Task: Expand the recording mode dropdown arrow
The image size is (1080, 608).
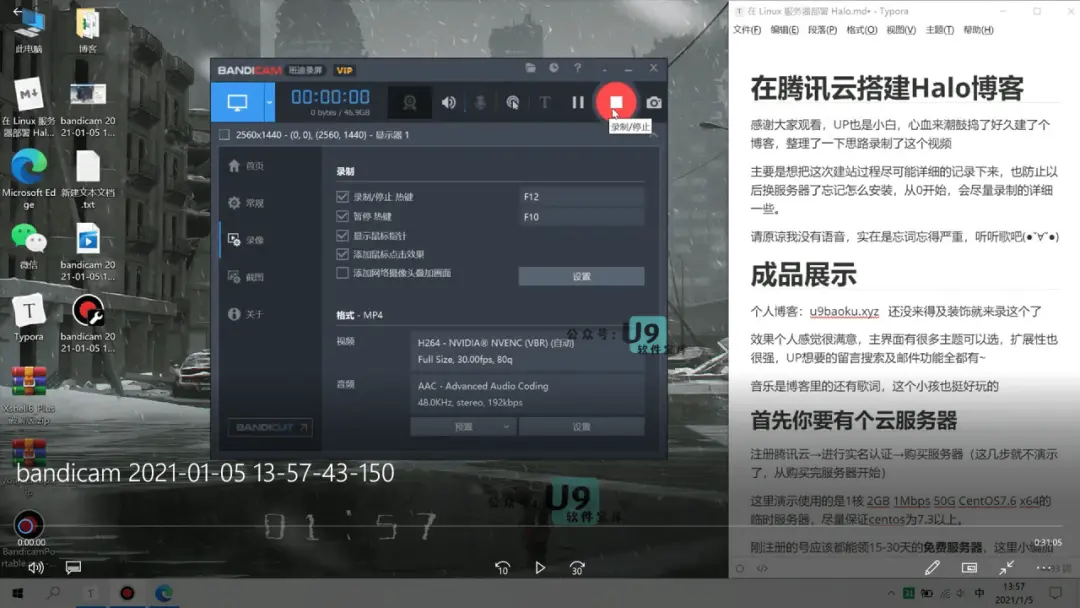Action: (x=269, y=103)
